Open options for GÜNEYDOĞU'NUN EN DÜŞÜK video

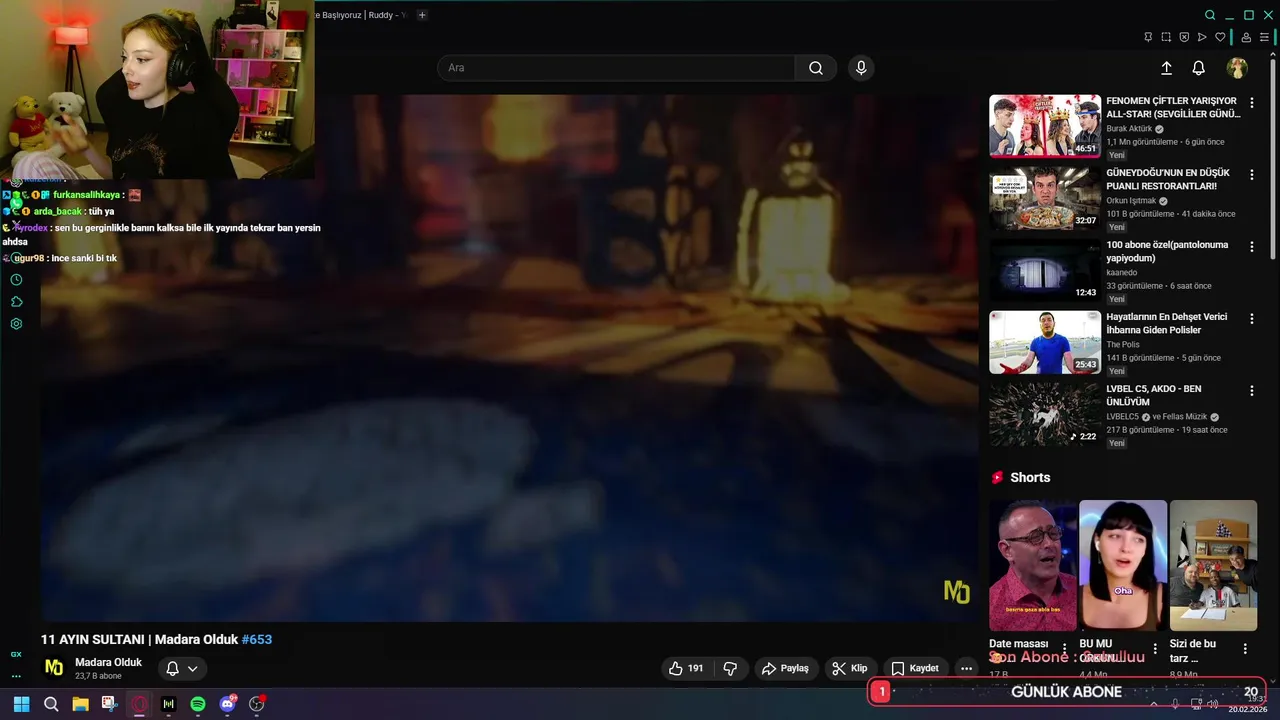(x=1251, y=174)
